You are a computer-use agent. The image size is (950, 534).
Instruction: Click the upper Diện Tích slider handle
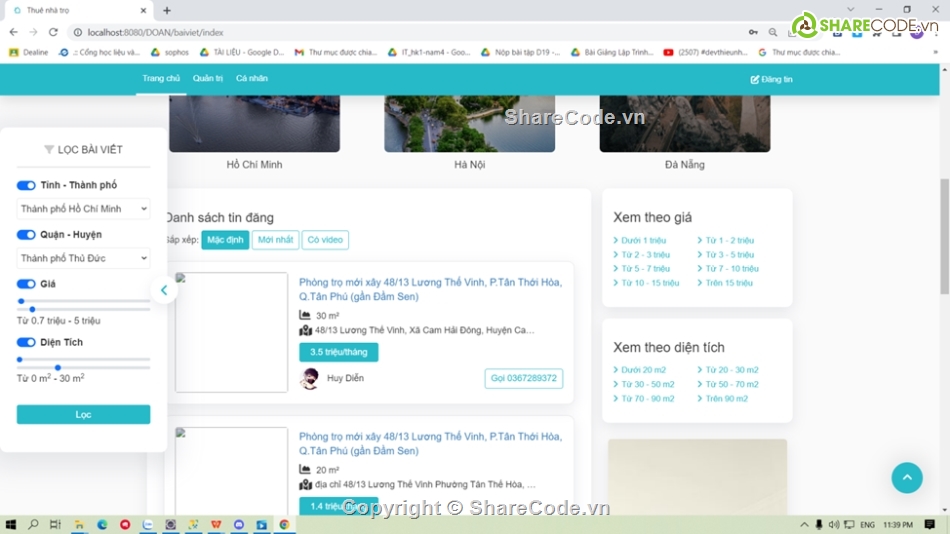tap(58, 368)
